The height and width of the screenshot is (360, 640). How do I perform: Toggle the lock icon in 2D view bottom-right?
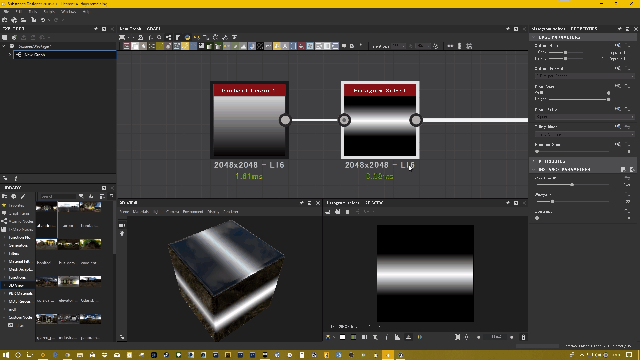point(523,337)
